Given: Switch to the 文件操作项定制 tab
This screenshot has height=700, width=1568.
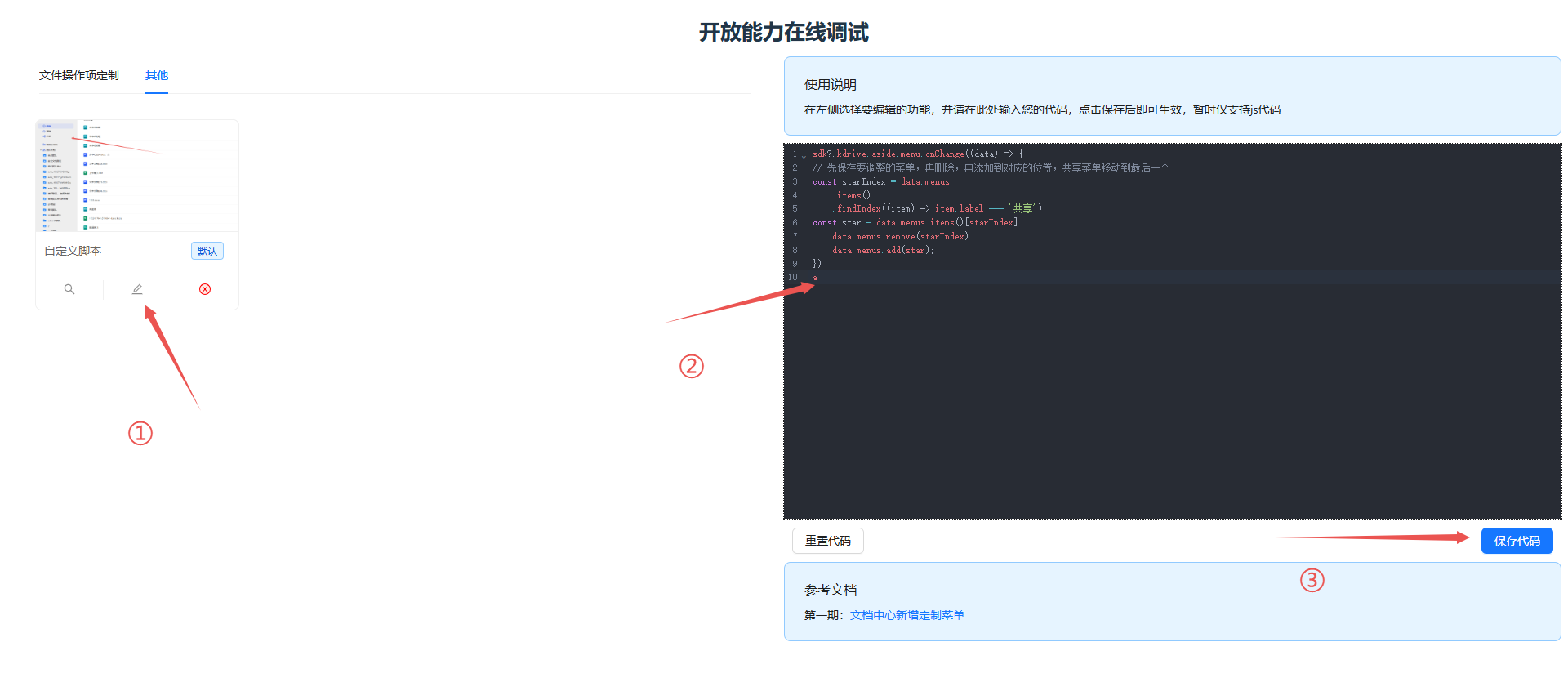Looking at the screenshot, I should [x=79, y=75].
